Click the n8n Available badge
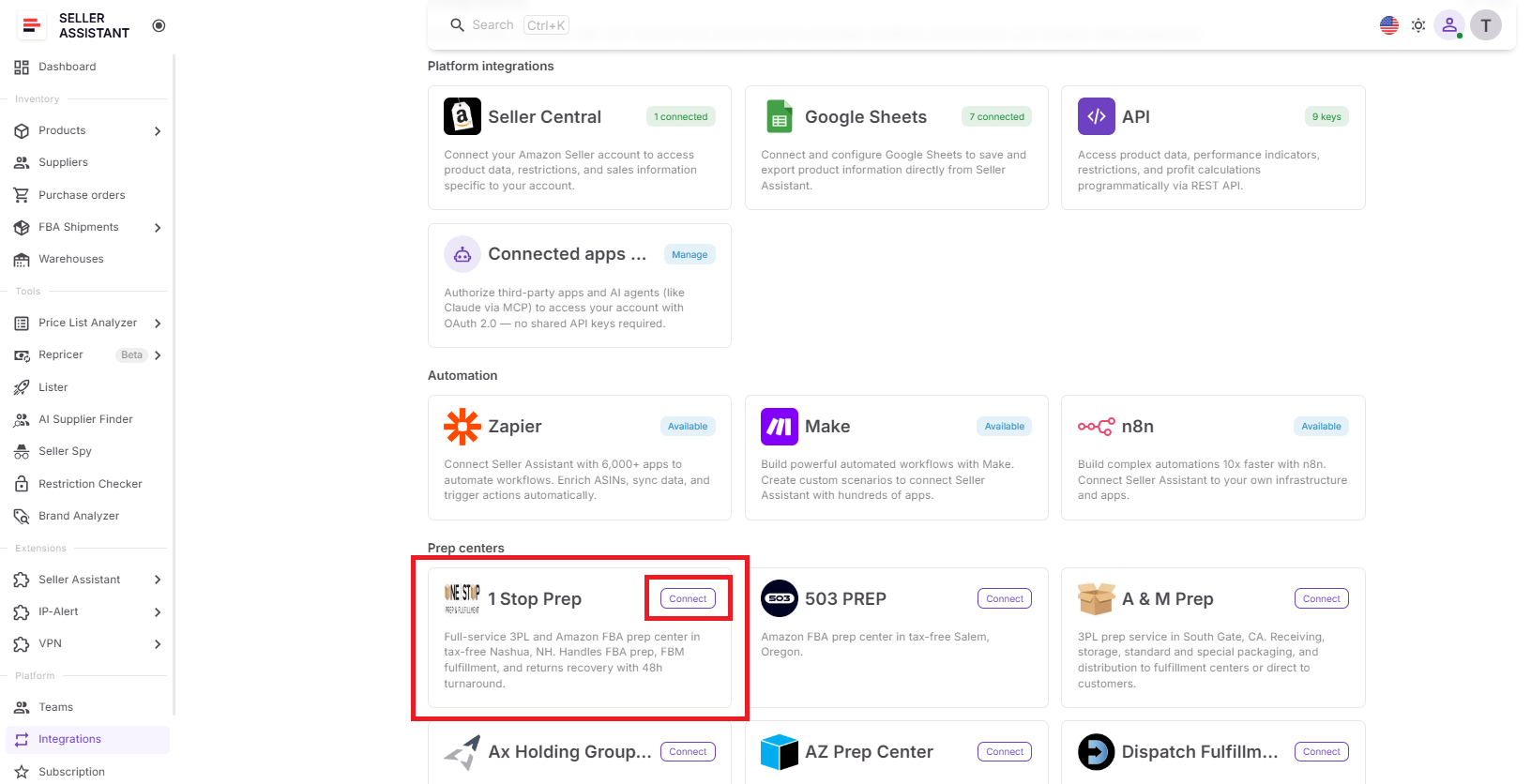 click(1322, 427)
